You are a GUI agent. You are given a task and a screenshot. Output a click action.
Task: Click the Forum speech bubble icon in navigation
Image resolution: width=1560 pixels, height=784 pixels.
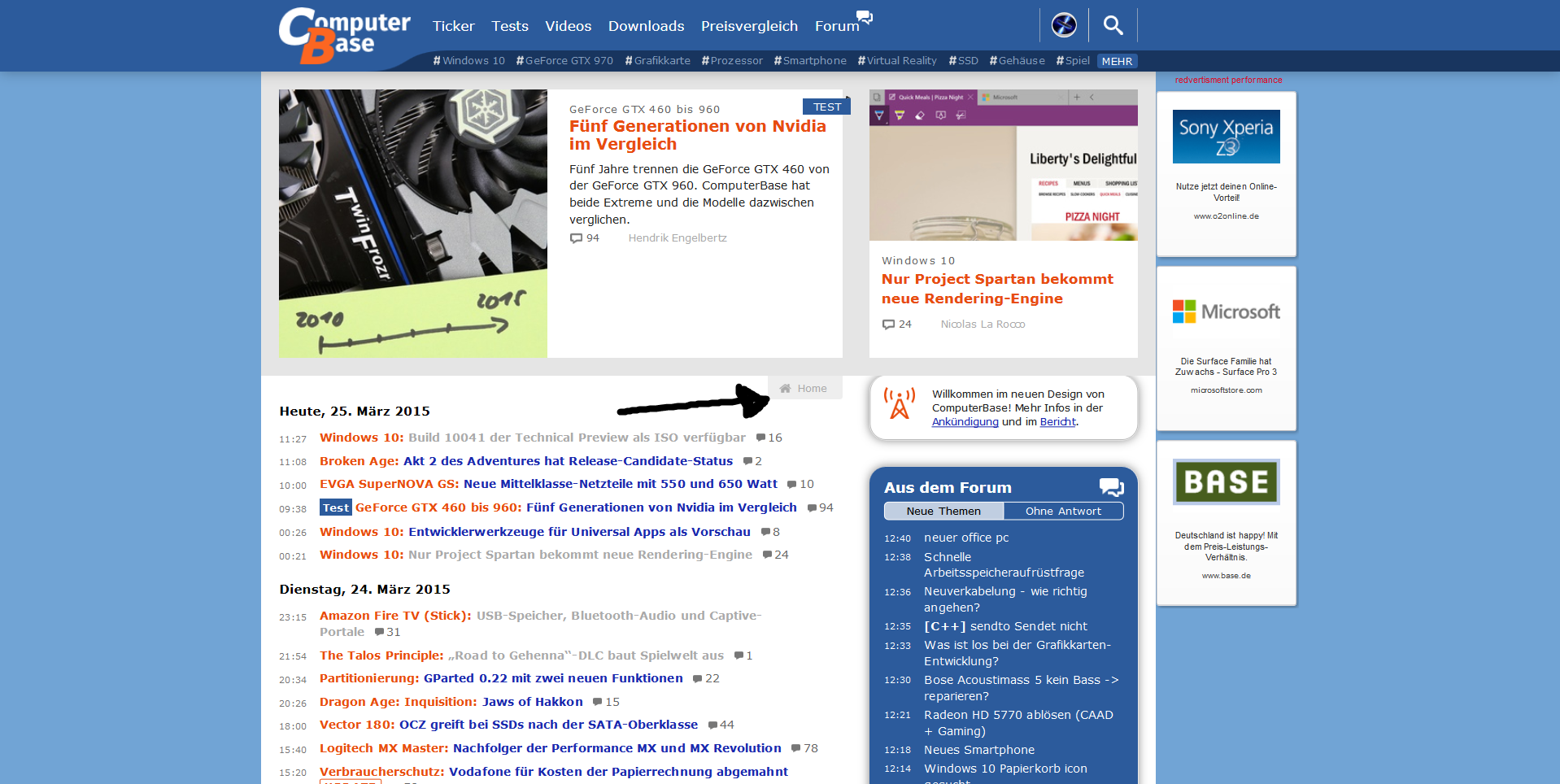click(865, 17)
